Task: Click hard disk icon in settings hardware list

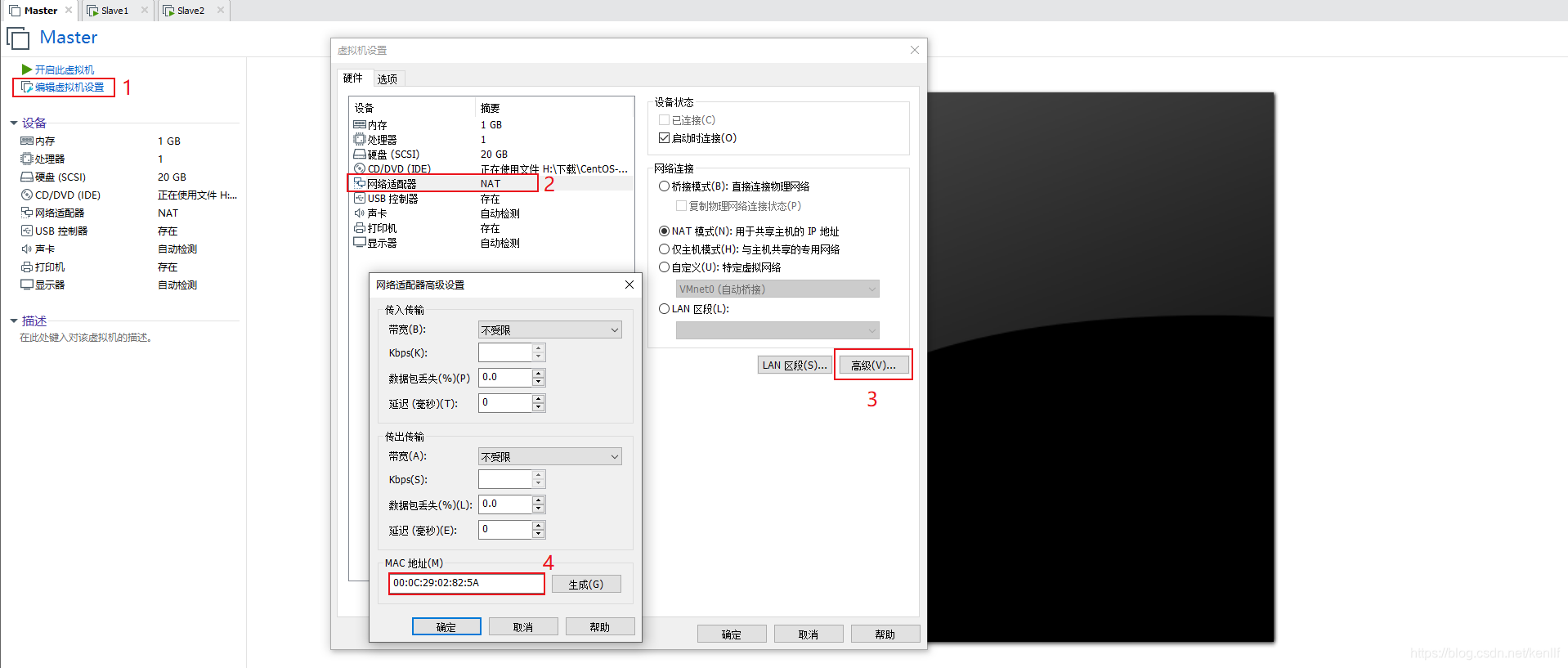Action: pos(360,154)
